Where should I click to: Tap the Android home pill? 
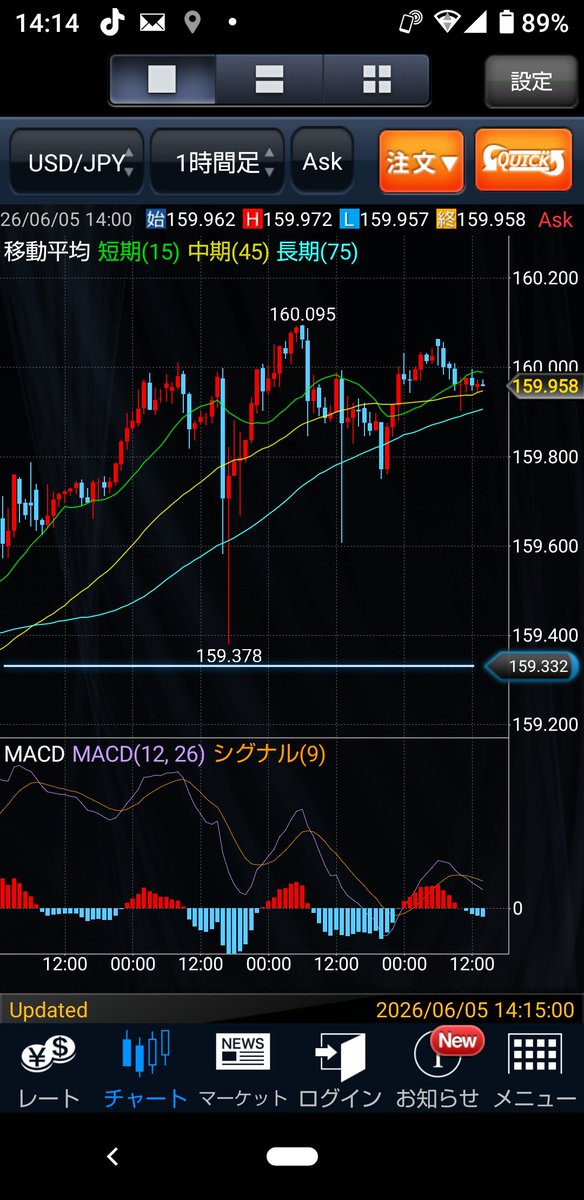click(292, 1157)
